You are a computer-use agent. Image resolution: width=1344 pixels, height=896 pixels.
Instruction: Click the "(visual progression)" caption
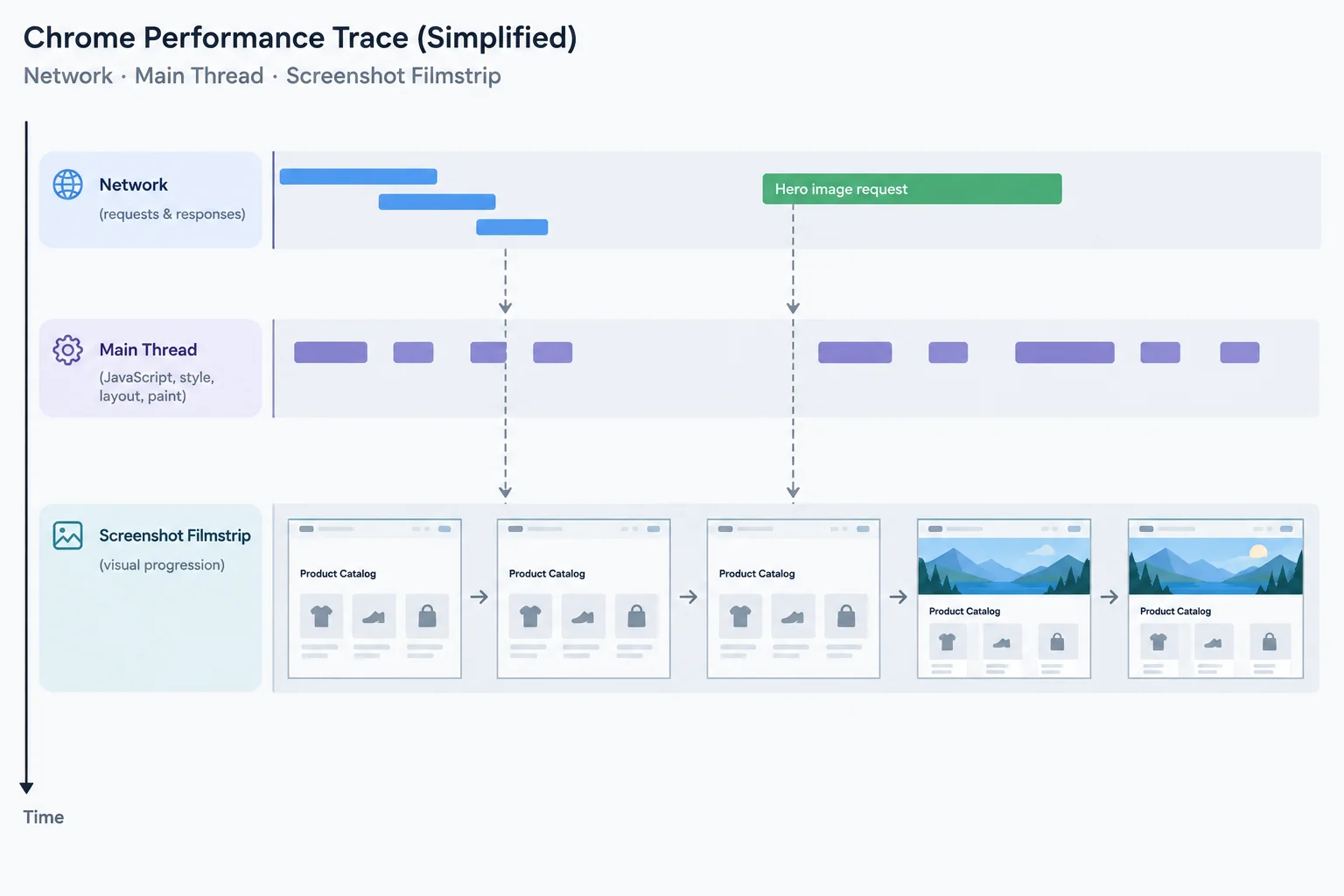click(x=162, y=565)
